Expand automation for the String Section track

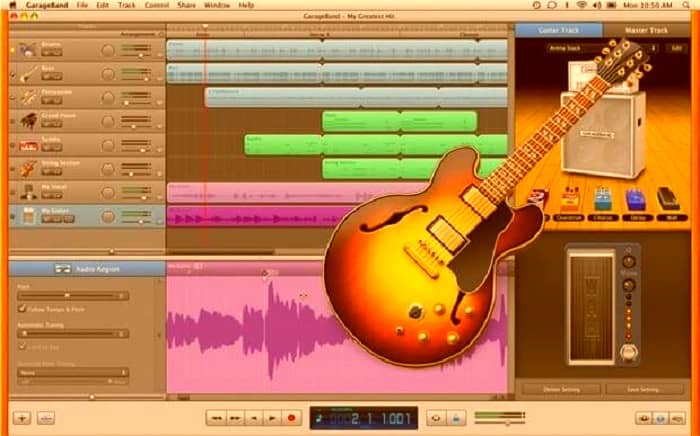pos(159,174)
